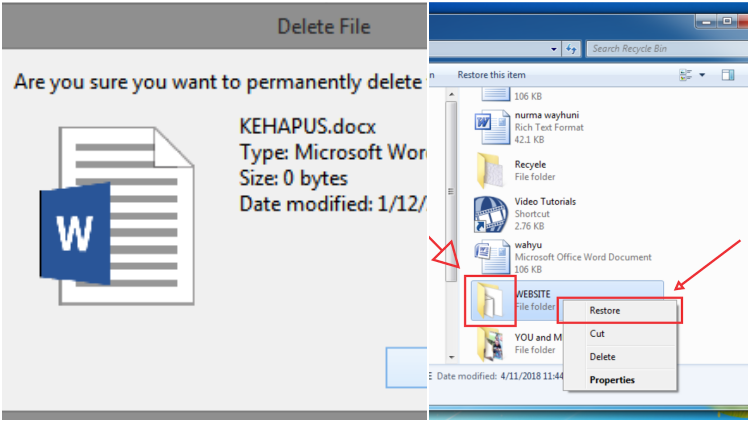Select the WEBSITE folder icon

tap(491, 300)
